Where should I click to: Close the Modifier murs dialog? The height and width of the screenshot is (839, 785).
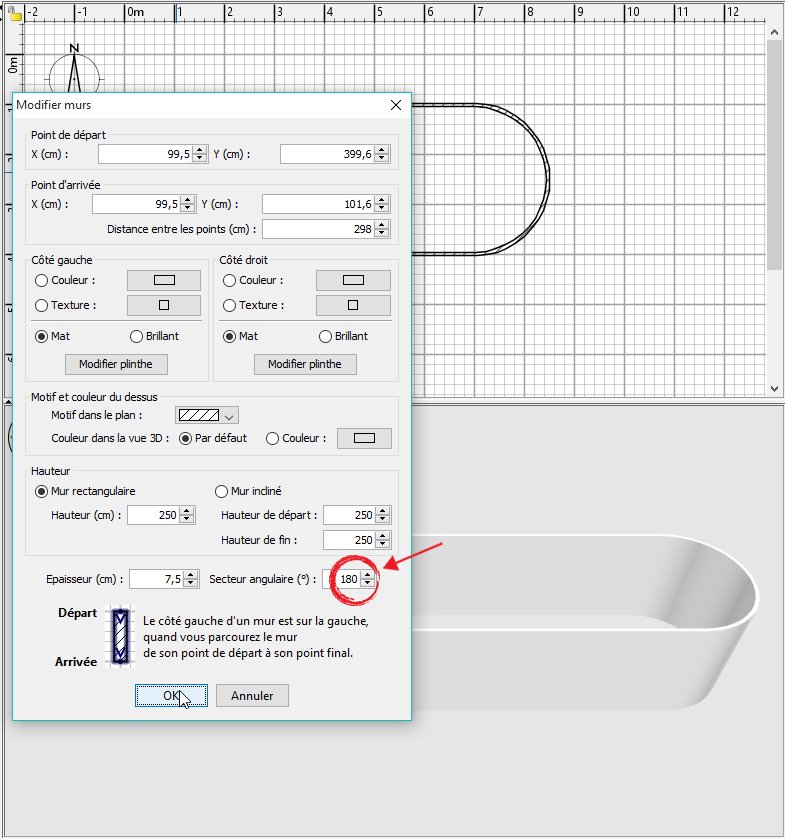pyautogui.click(x=396, y=105)
